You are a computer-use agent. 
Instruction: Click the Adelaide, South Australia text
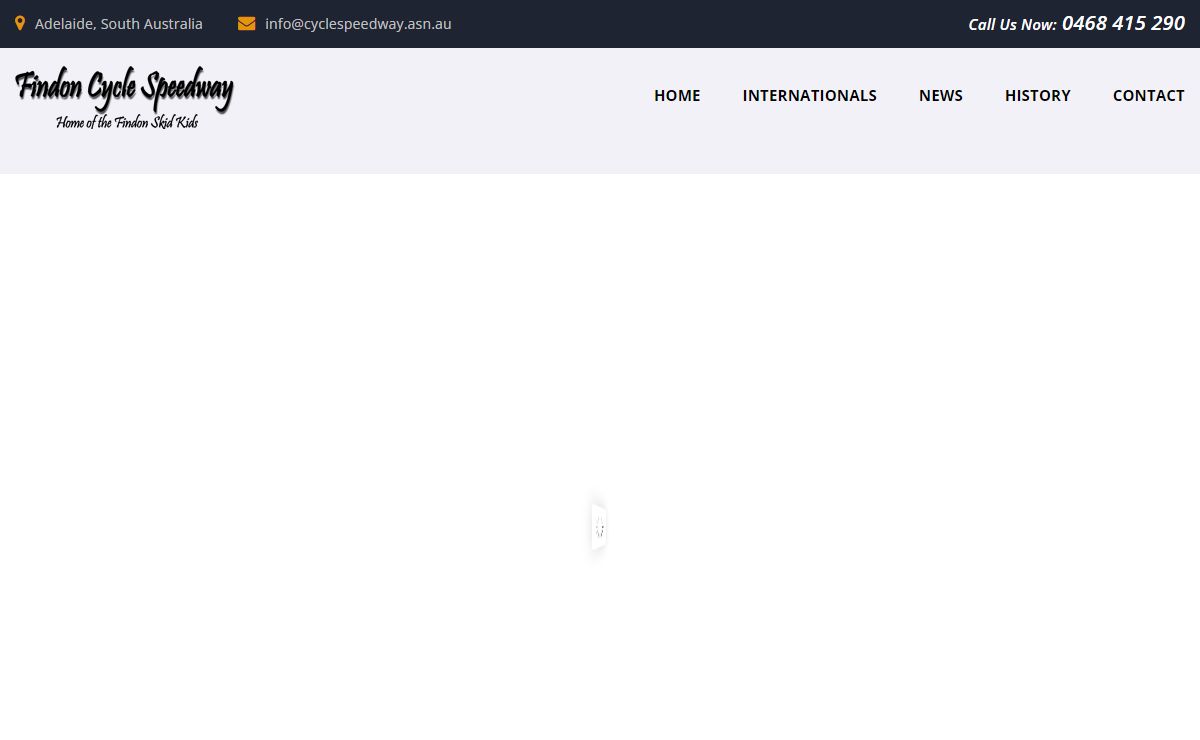[119, 24]
